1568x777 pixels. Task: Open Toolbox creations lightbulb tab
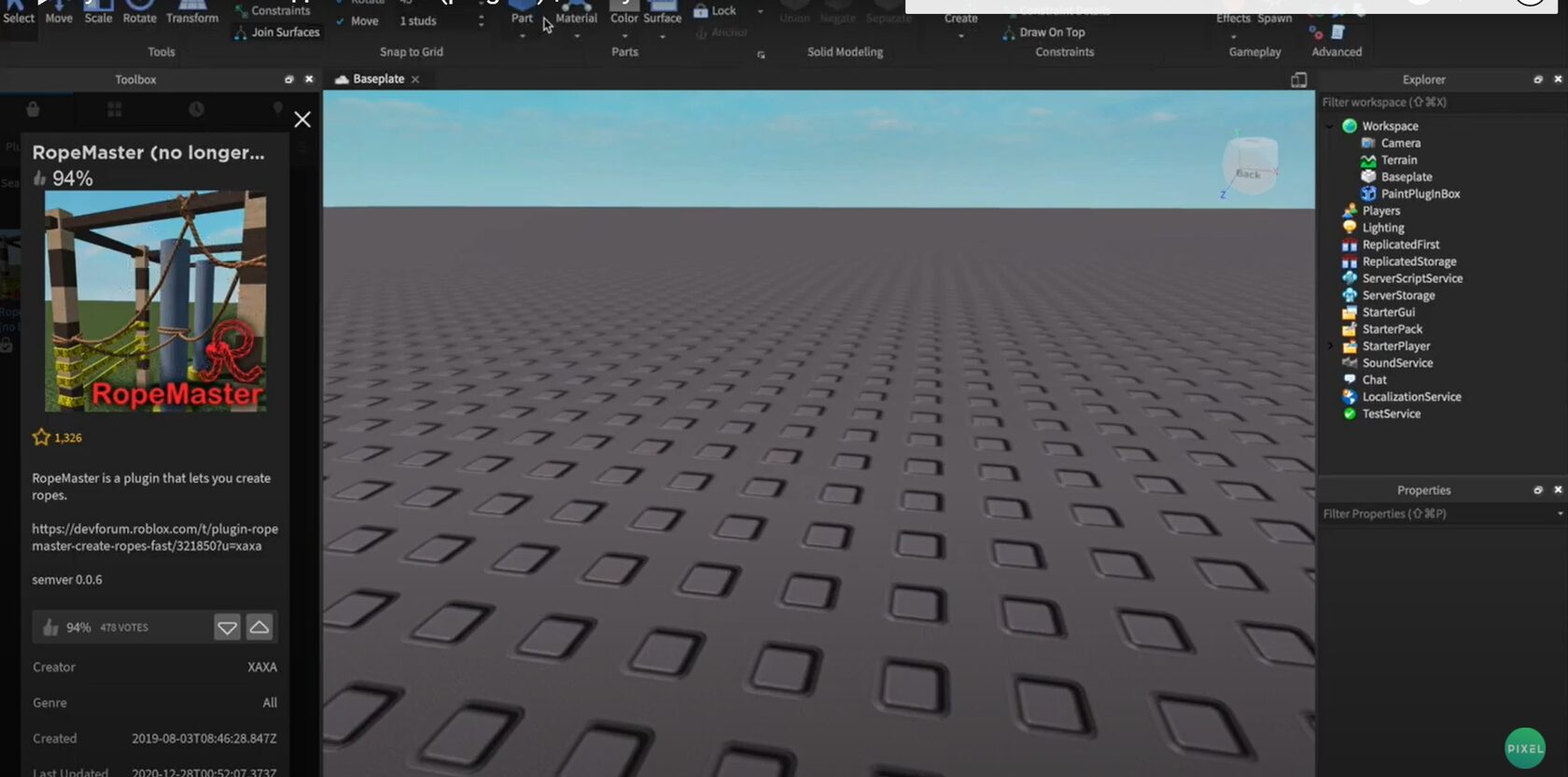tap(277, 109)
